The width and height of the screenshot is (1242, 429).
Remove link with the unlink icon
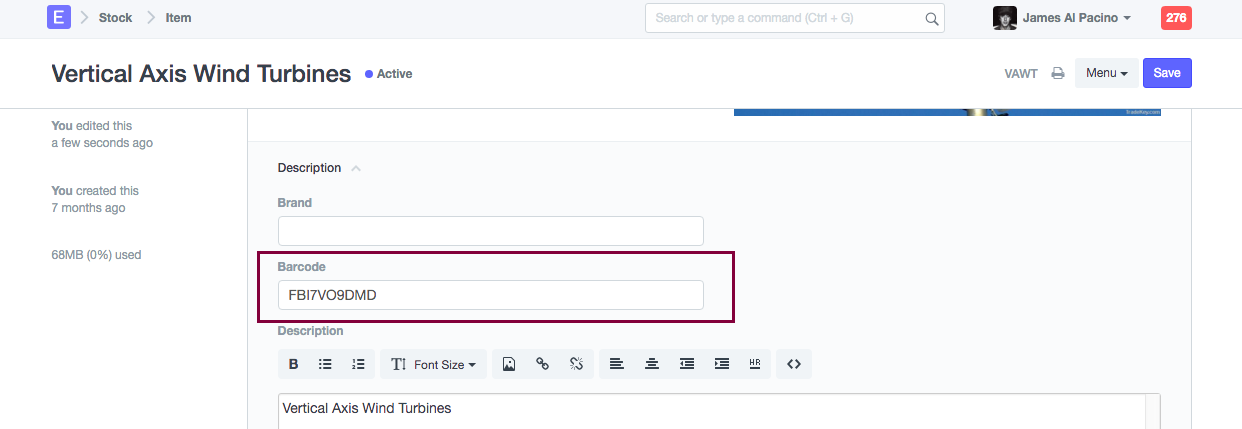click(x=576, y=364)
